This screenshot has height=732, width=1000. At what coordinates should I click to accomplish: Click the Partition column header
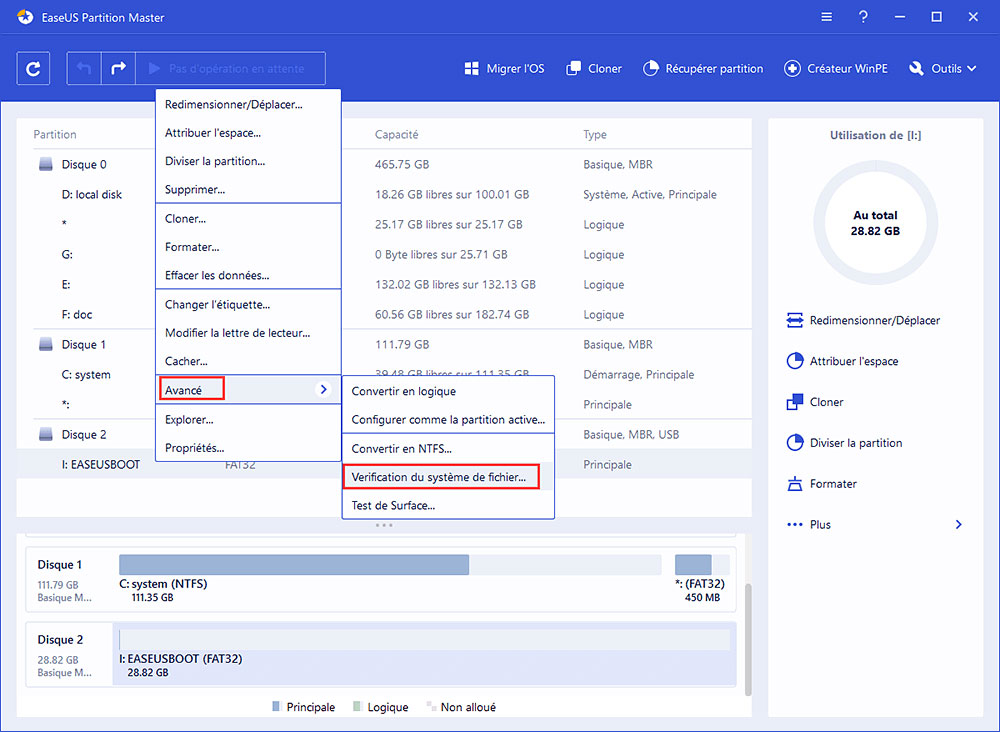(55, 135)
